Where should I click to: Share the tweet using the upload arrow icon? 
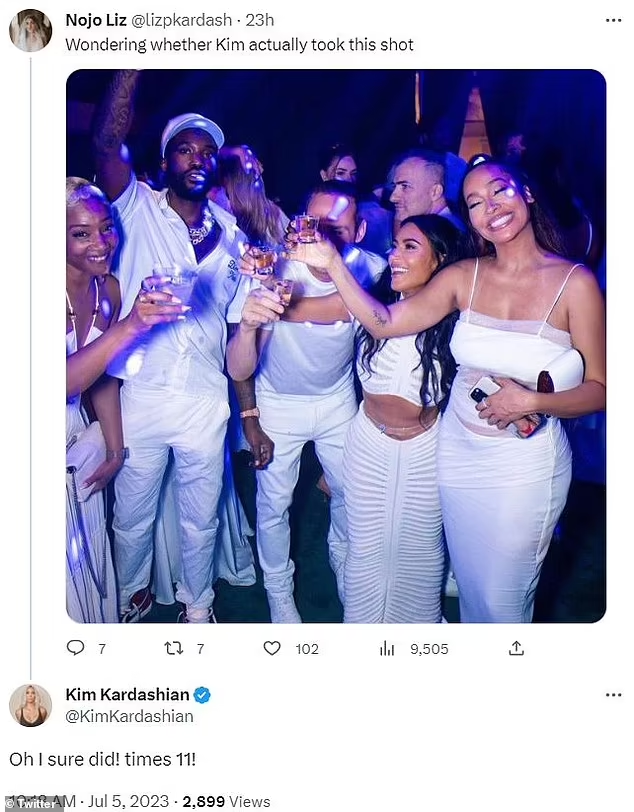click(516, 648)
